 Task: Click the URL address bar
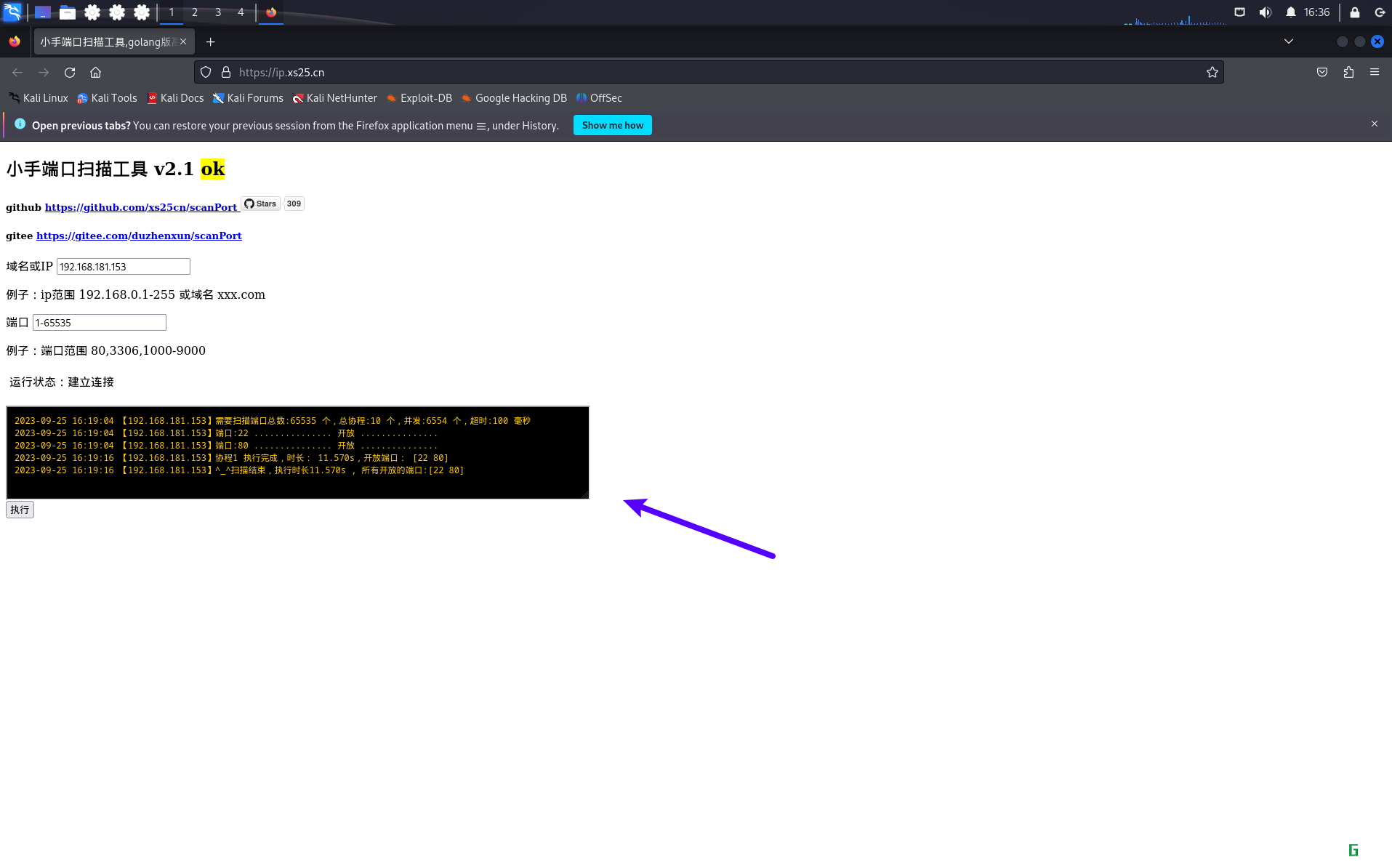[x=709, y=73]
